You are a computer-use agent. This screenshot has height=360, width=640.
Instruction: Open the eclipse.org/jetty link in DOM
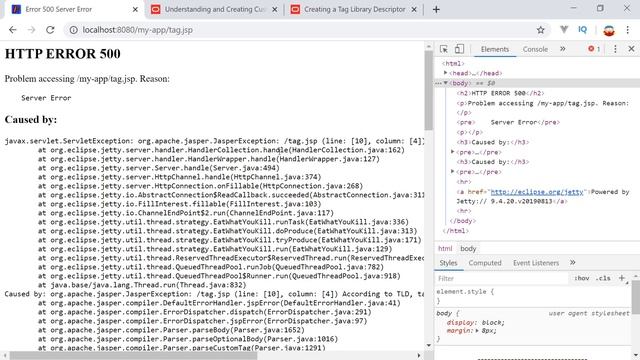point(537,192)
